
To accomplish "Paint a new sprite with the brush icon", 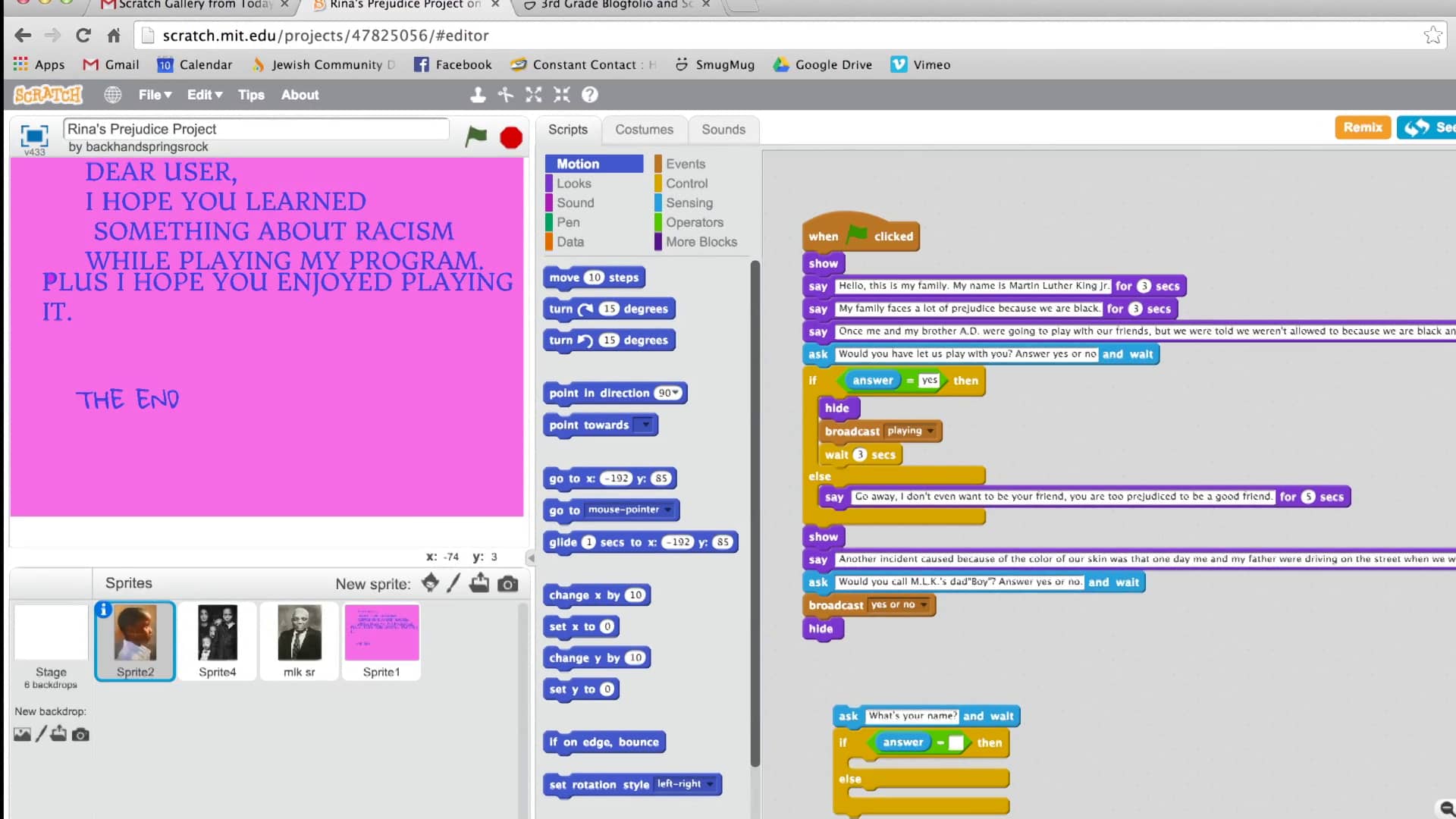I will point(453,583).
